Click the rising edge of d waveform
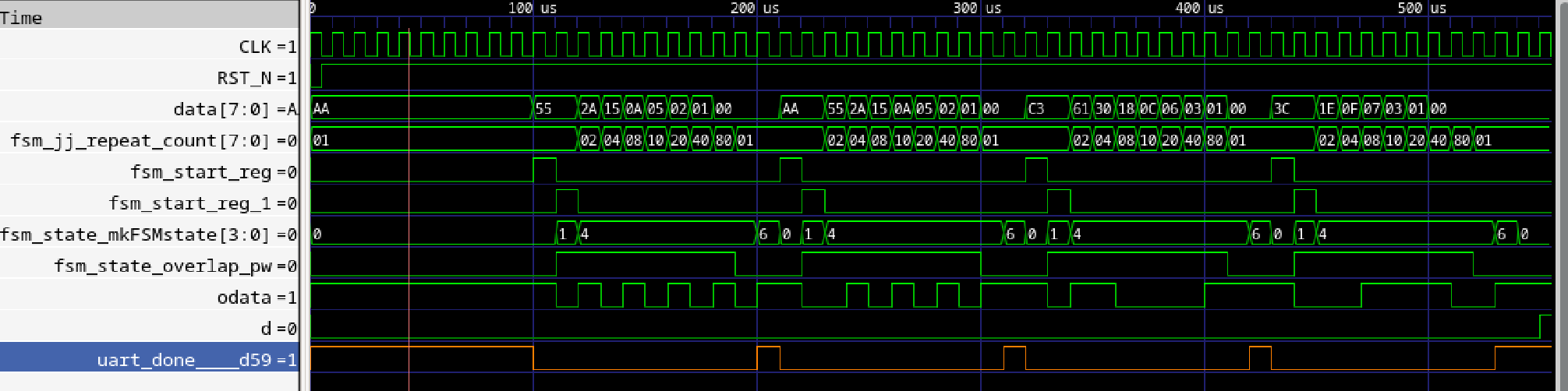 (x=1540, y=327)
